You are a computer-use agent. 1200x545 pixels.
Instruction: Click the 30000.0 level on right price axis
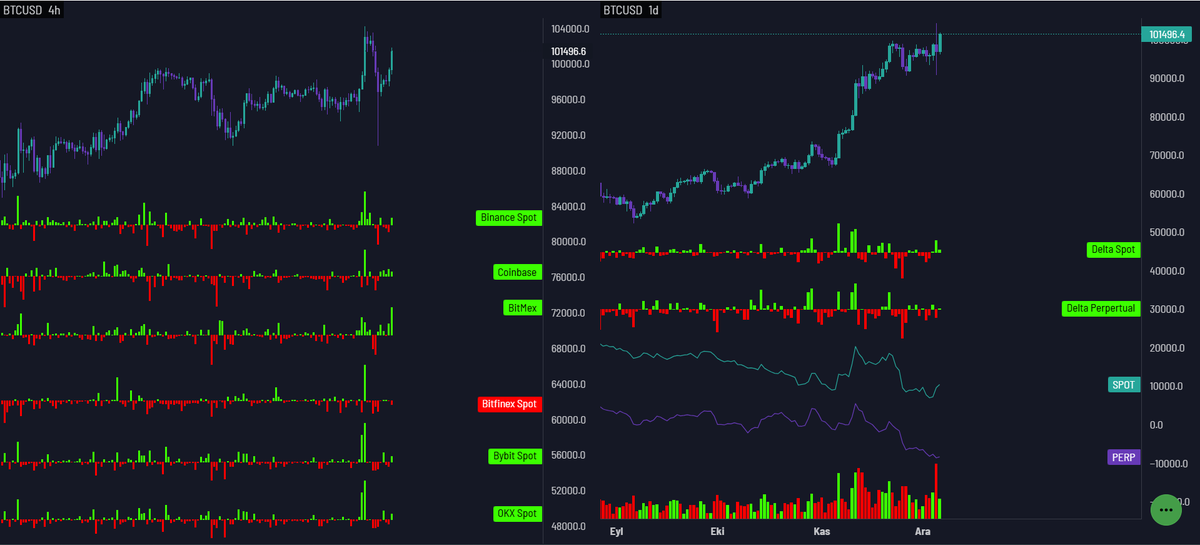pyautogui.click(x=1165, y=309)
